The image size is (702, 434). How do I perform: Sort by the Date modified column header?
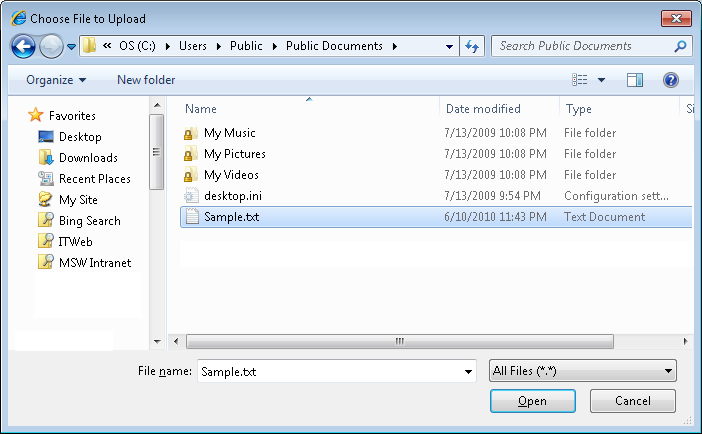click(483, 109)
